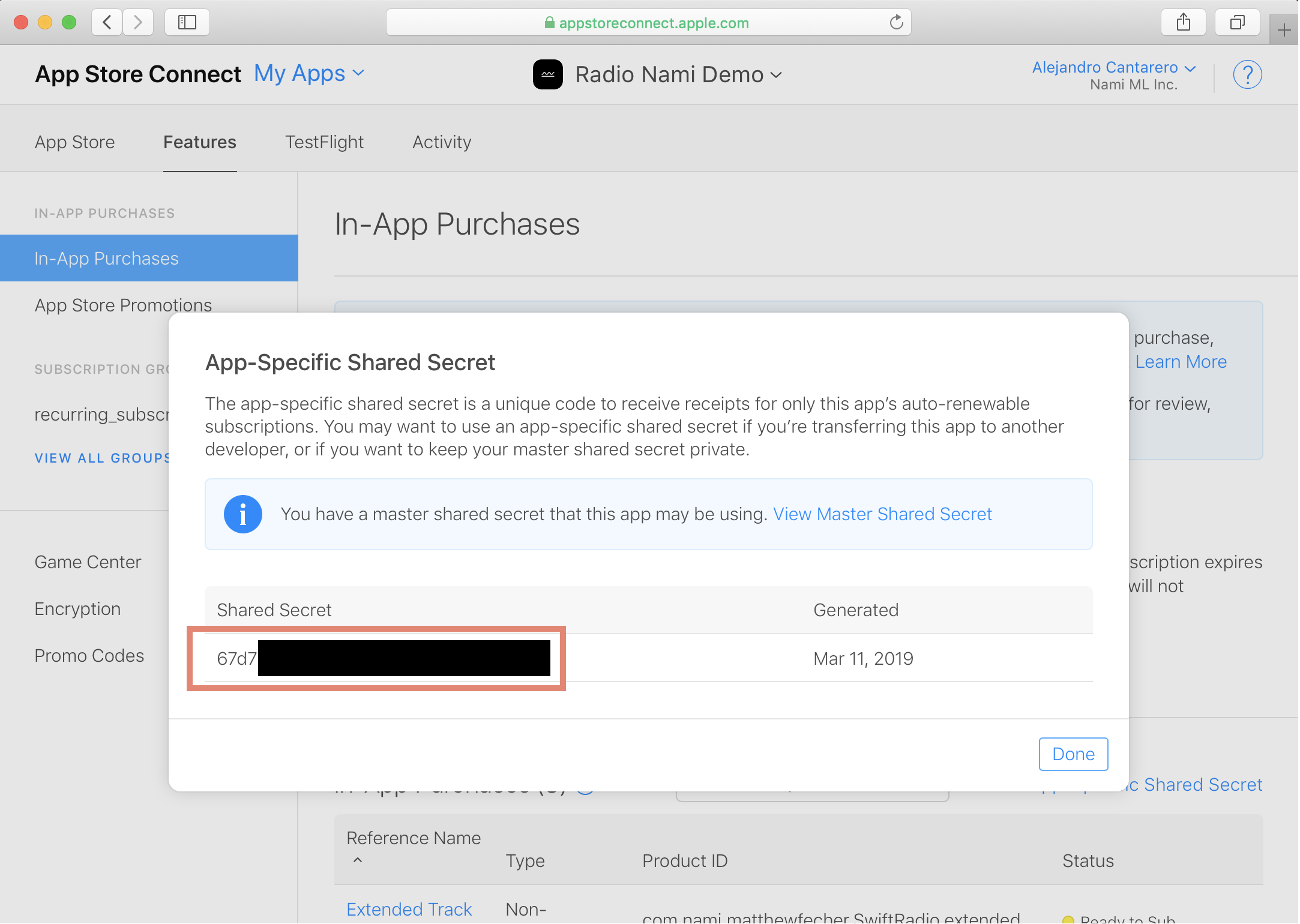Toggle the Safari sidebar icon

tap(187, 23)
